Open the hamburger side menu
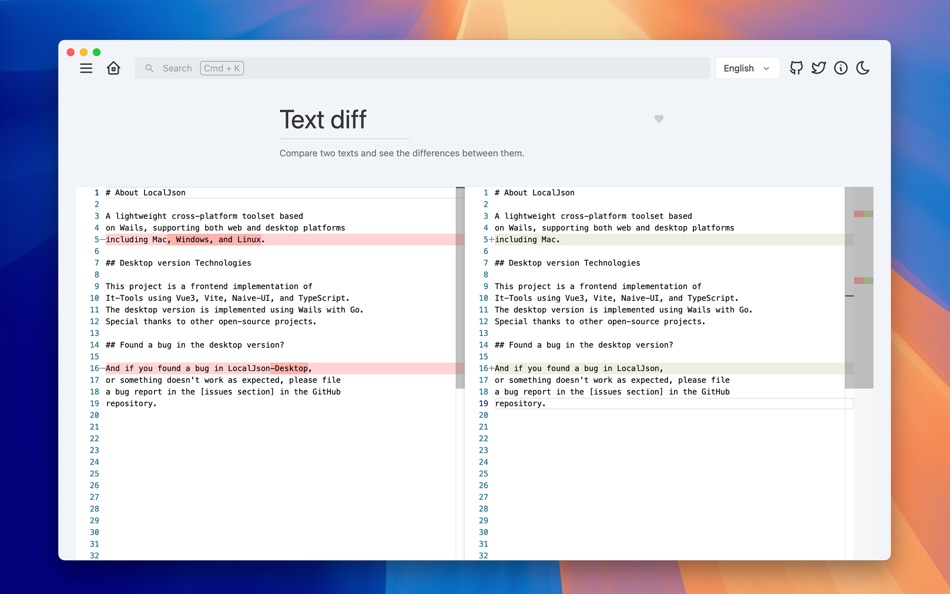This screenshot has height=594, width=950. coord(86,68)
